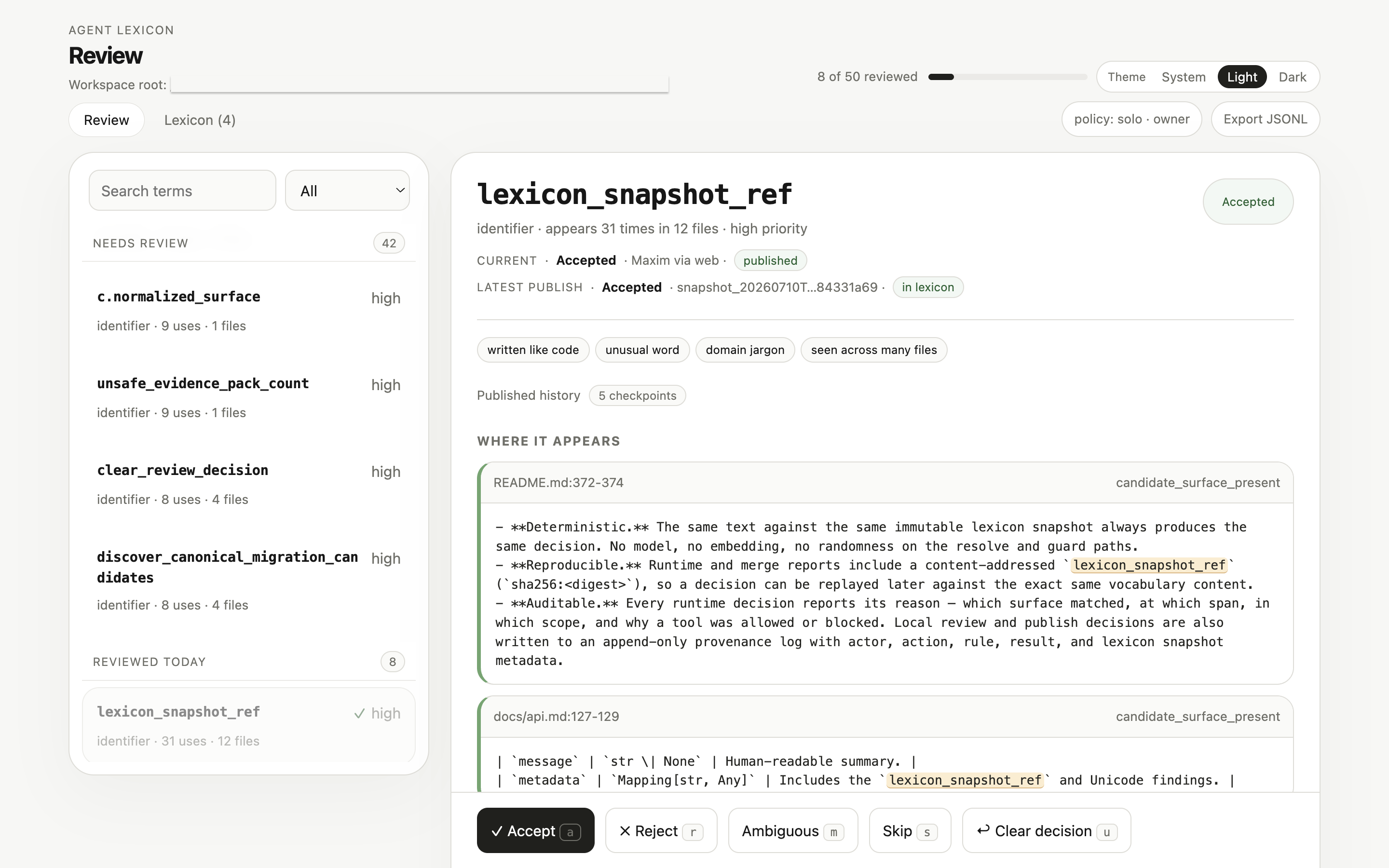This screenshot has width=1389, height=868.
Task: Click the undo arrow icon on Clear decision
Action: tap(983, 829)
